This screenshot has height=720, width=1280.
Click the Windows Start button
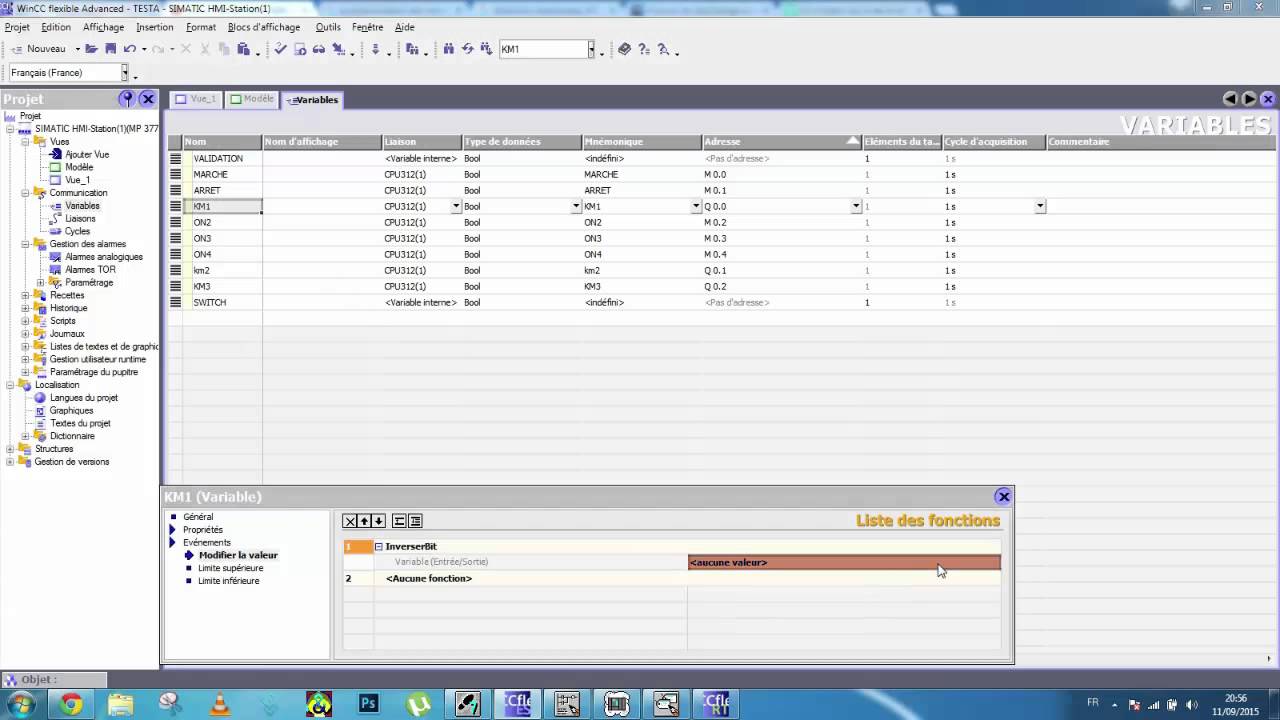tap(21, 704)
